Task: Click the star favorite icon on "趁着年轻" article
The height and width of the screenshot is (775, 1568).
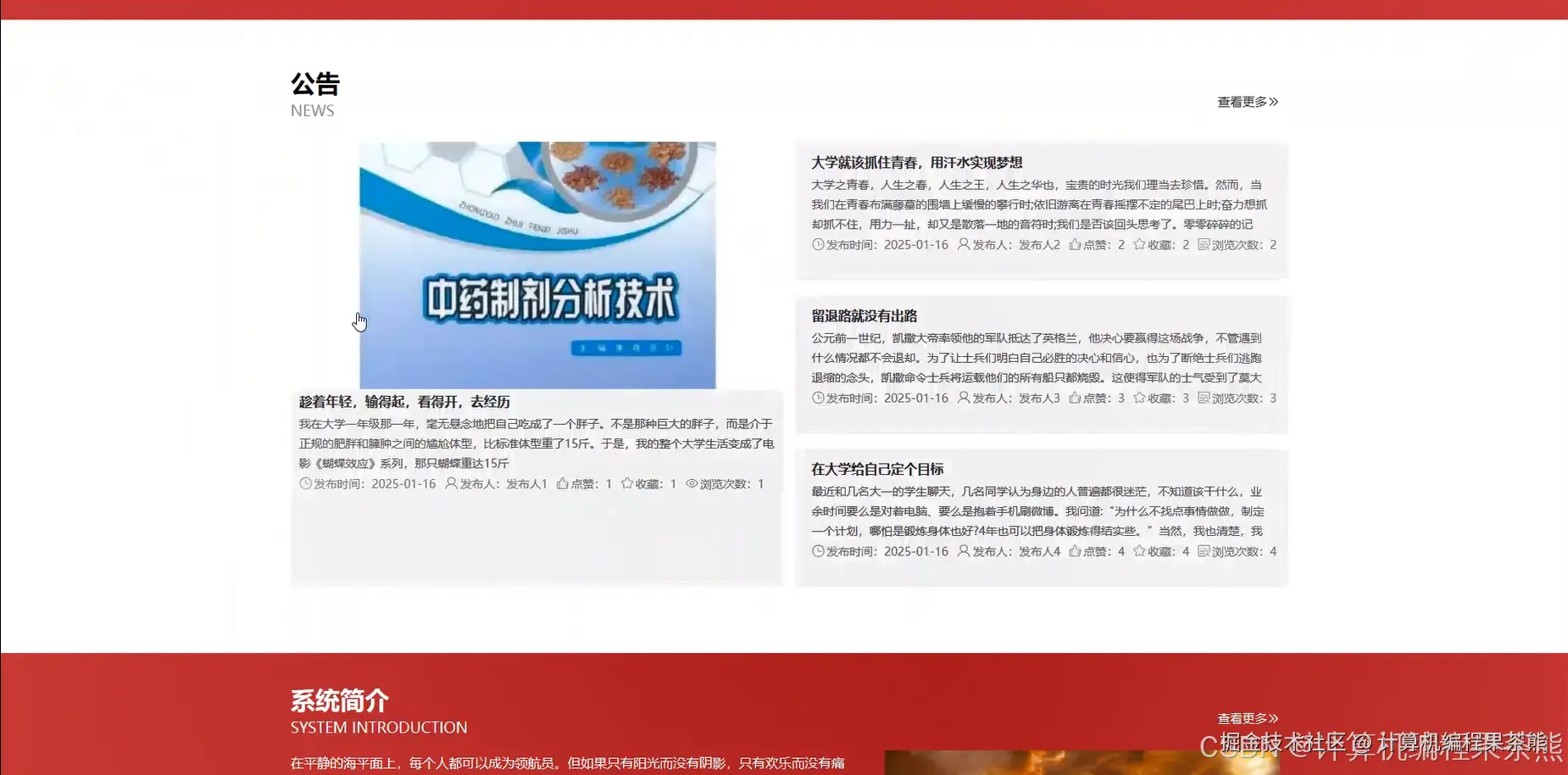Action: click(x=626, y=483)
